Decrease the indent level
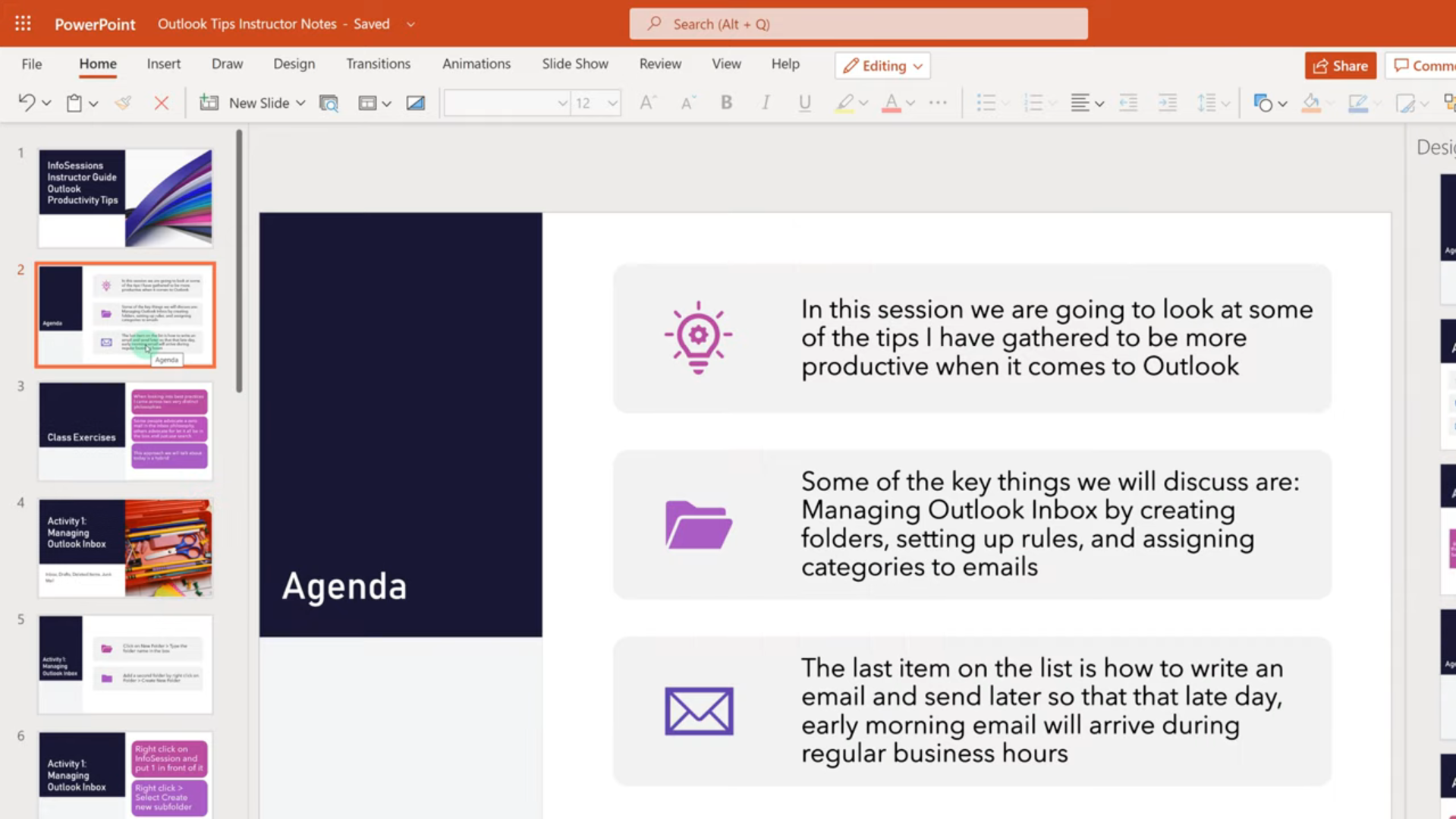Viewport: 1456px width, 819px height. tap(1128, 102)
